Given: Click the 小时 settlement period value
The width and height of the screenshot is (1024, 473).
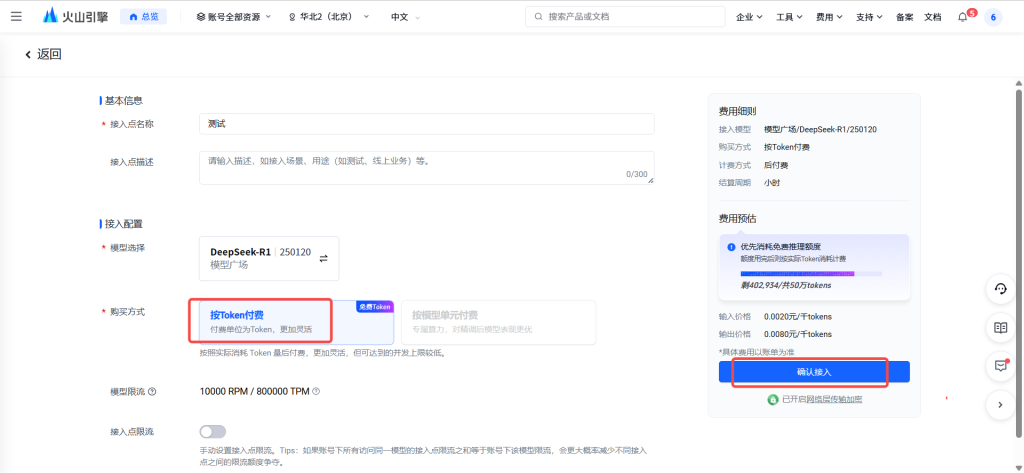Looking at the screenshot, I should pyautogui.click(x=772, y=183).
